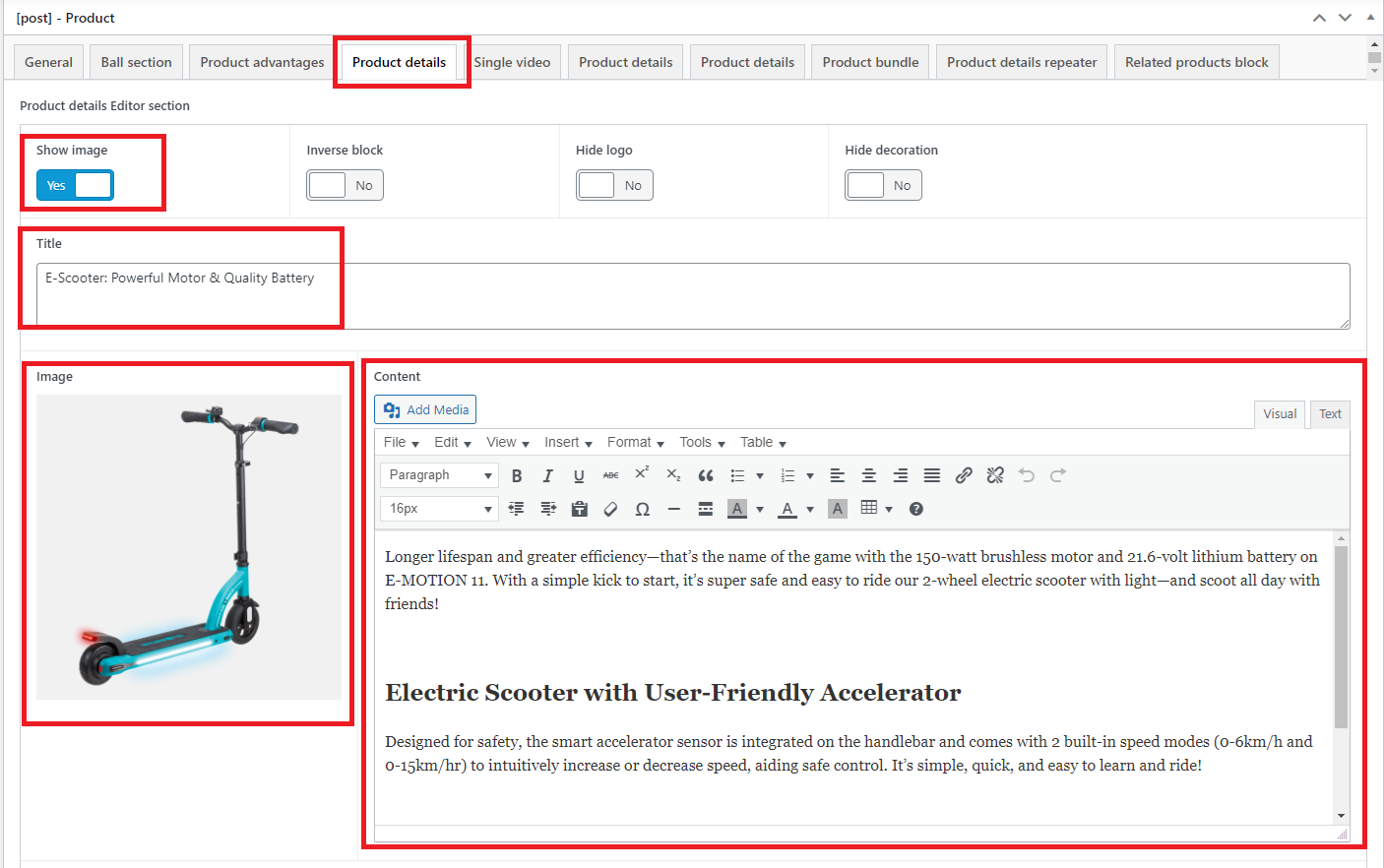This screenshot has height=868, width=1384.
Task: Click the shaded A toolbar button
Action: [x=838, y=509]
